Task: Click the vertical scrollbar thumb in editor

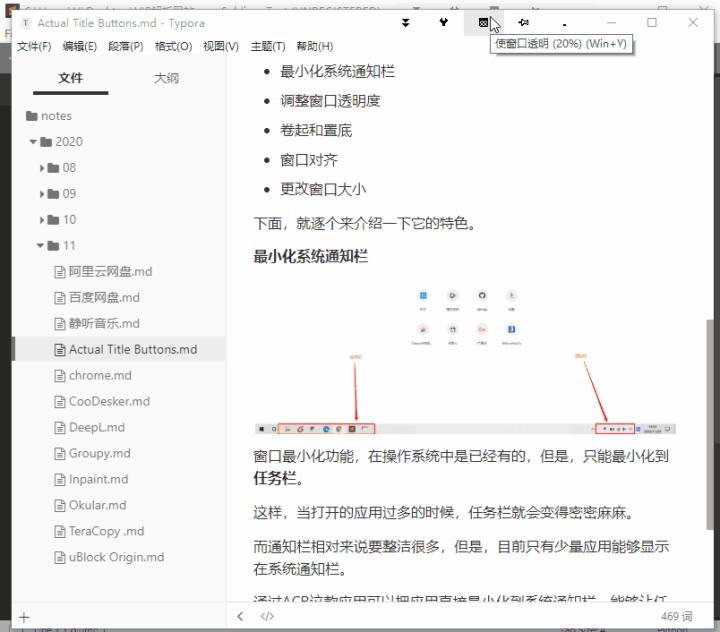Action: click(710, 425)
